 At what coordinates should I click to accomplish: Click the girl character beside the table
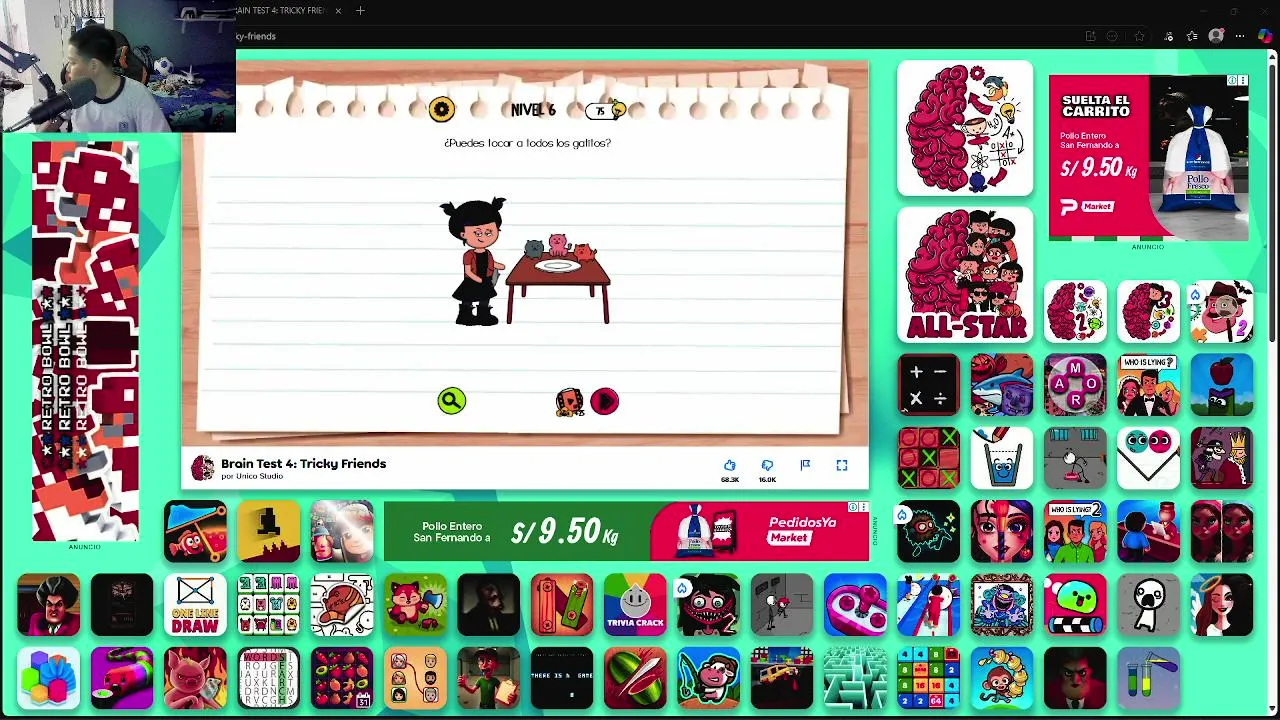[475, 261]
